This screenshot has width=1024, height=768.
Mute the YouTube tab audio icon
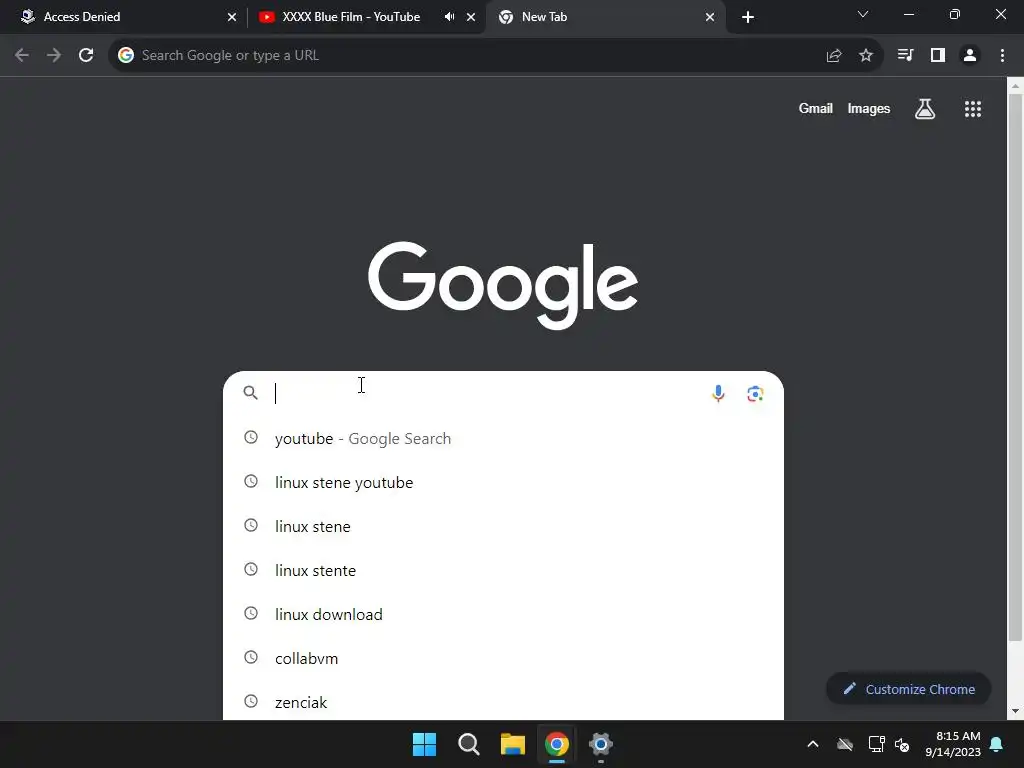point(449,17)
